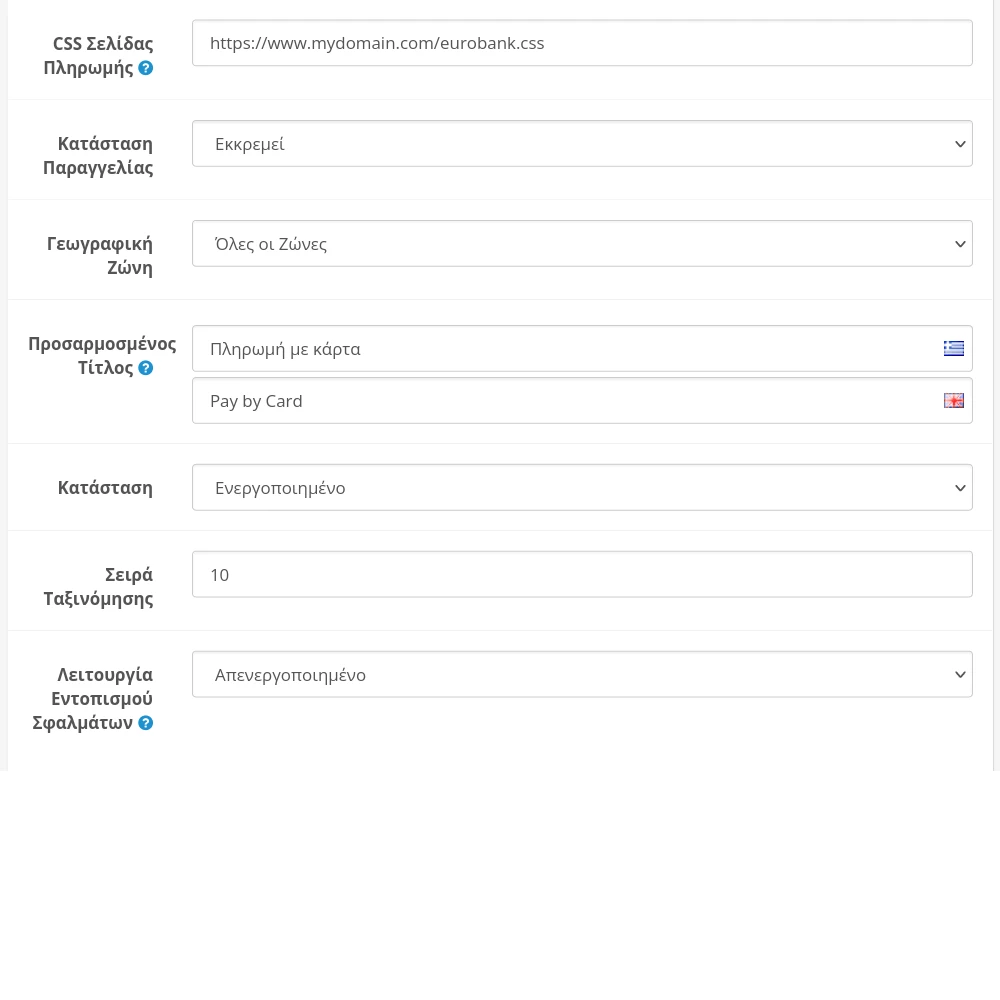The width and height of the screenshot is (1000, 1000).
Task: Click the 'Κατάσταση Παραγγελίας' label
Action: tap(98, 156)
